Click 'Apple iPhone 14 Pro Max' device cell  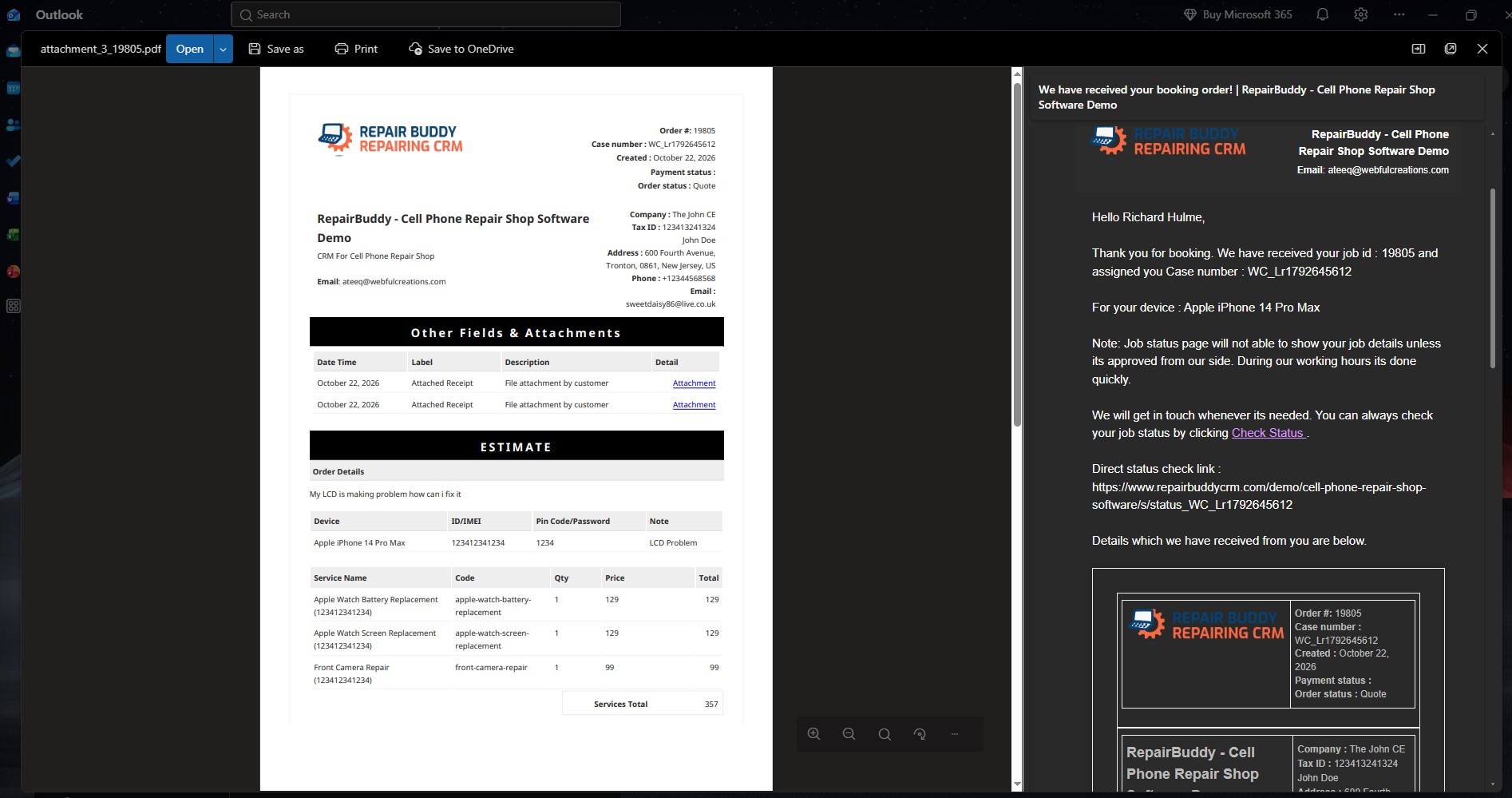[x=359, y=543]
